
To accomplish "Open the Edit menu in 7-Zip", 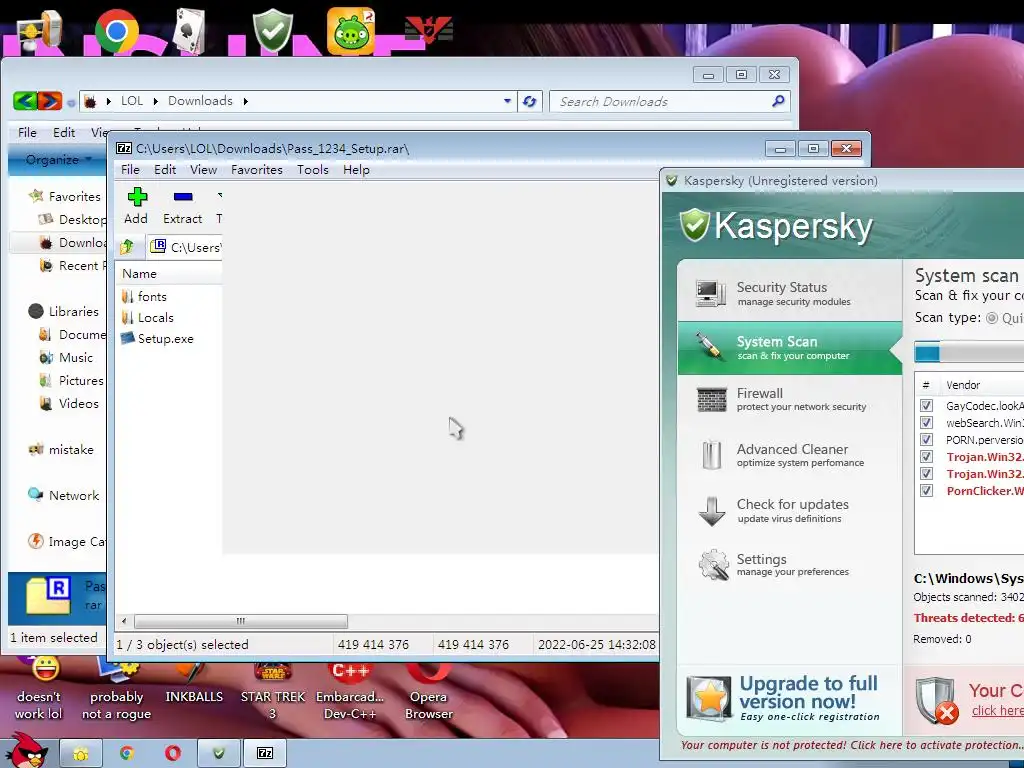I will pyautogui.click(x=165, y=170).
